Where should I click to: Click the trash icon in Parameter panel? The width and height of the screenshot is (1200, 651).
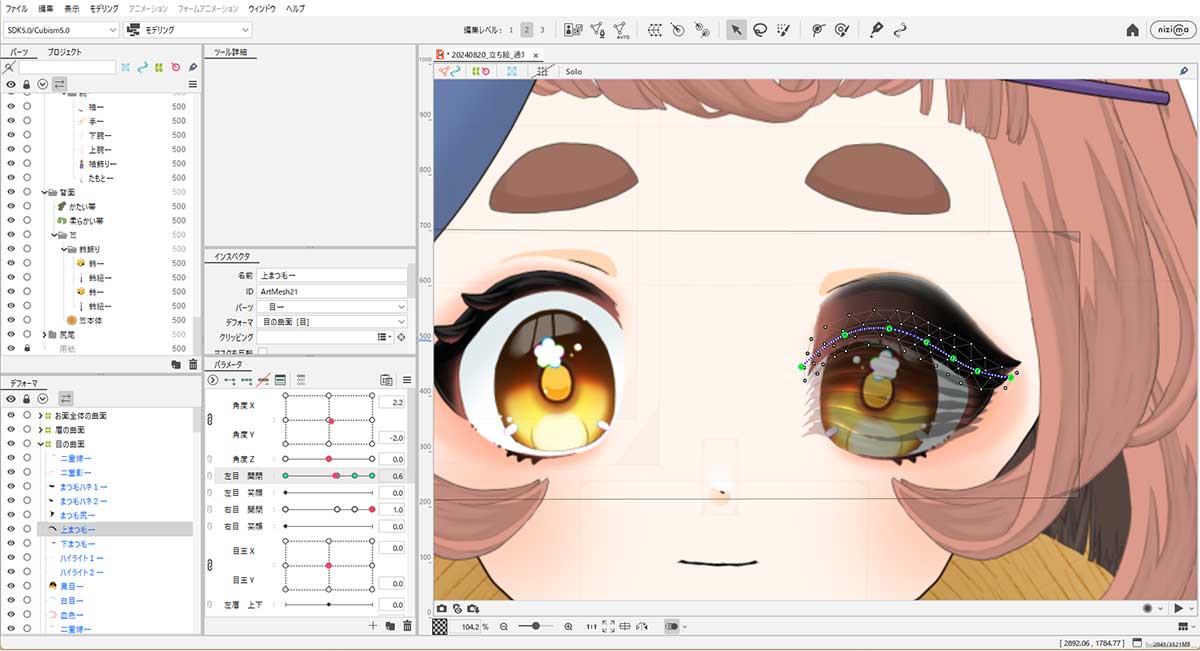coord(407,625)
